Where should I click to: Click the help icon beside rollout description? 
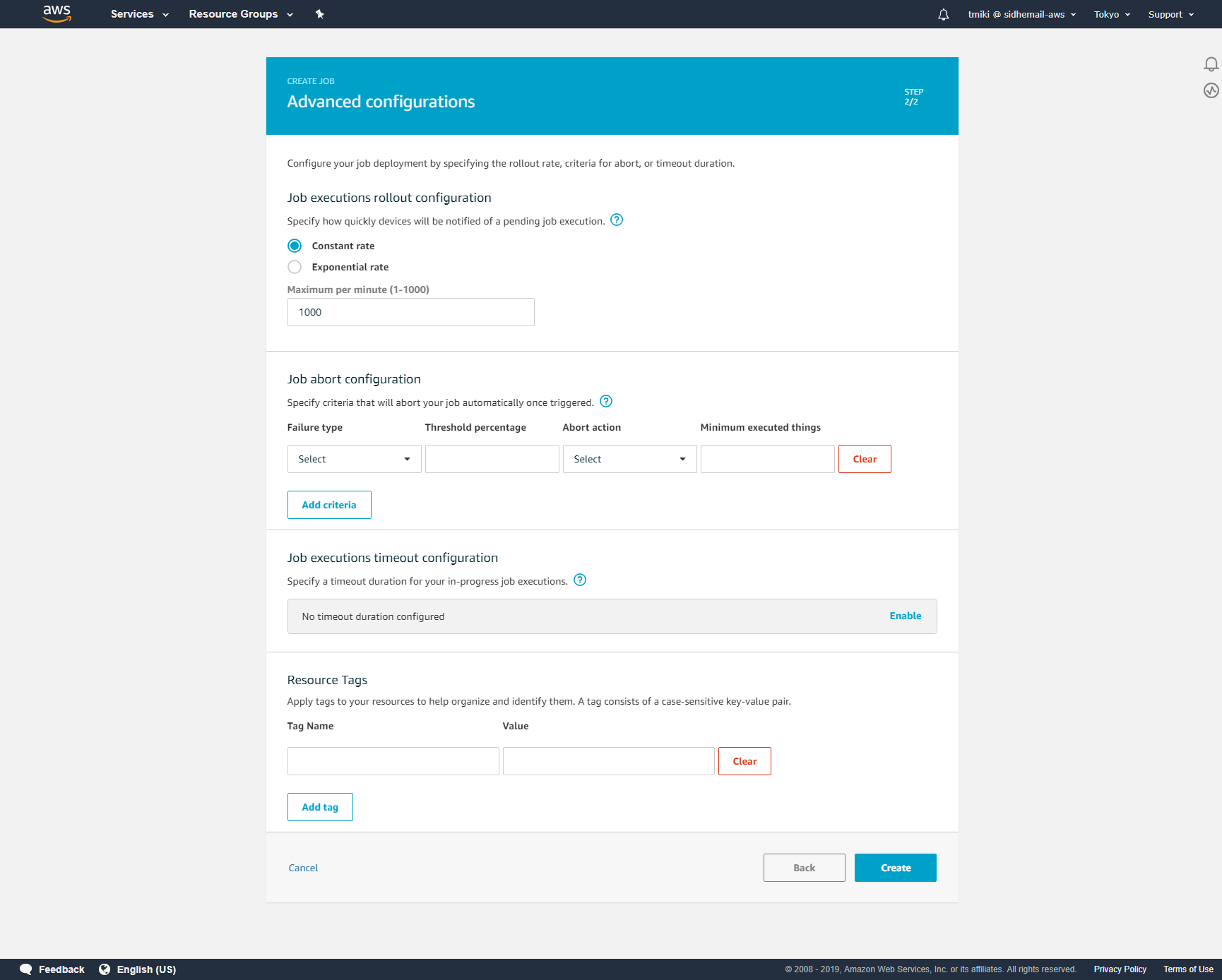617,220
